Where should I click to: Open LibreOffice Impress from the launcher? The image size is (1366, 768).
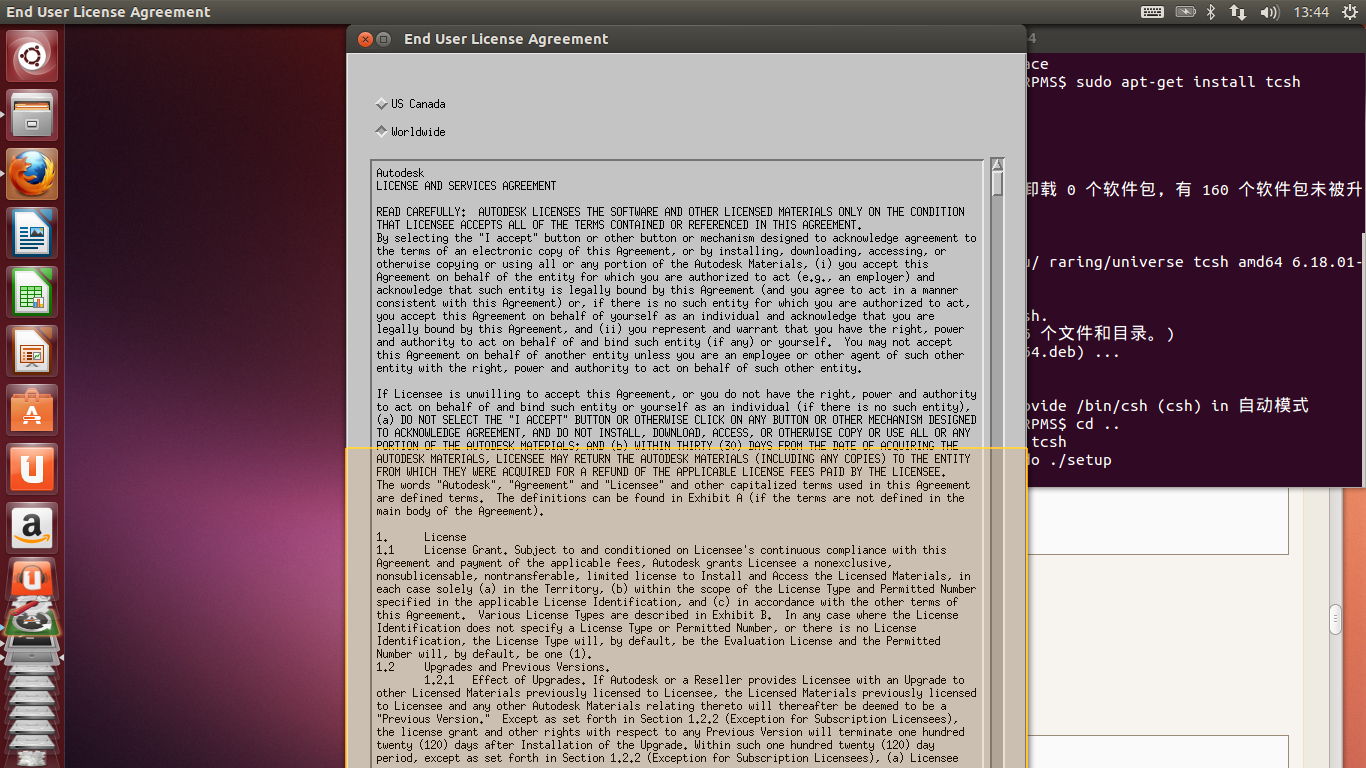click(x=32, y=351)
